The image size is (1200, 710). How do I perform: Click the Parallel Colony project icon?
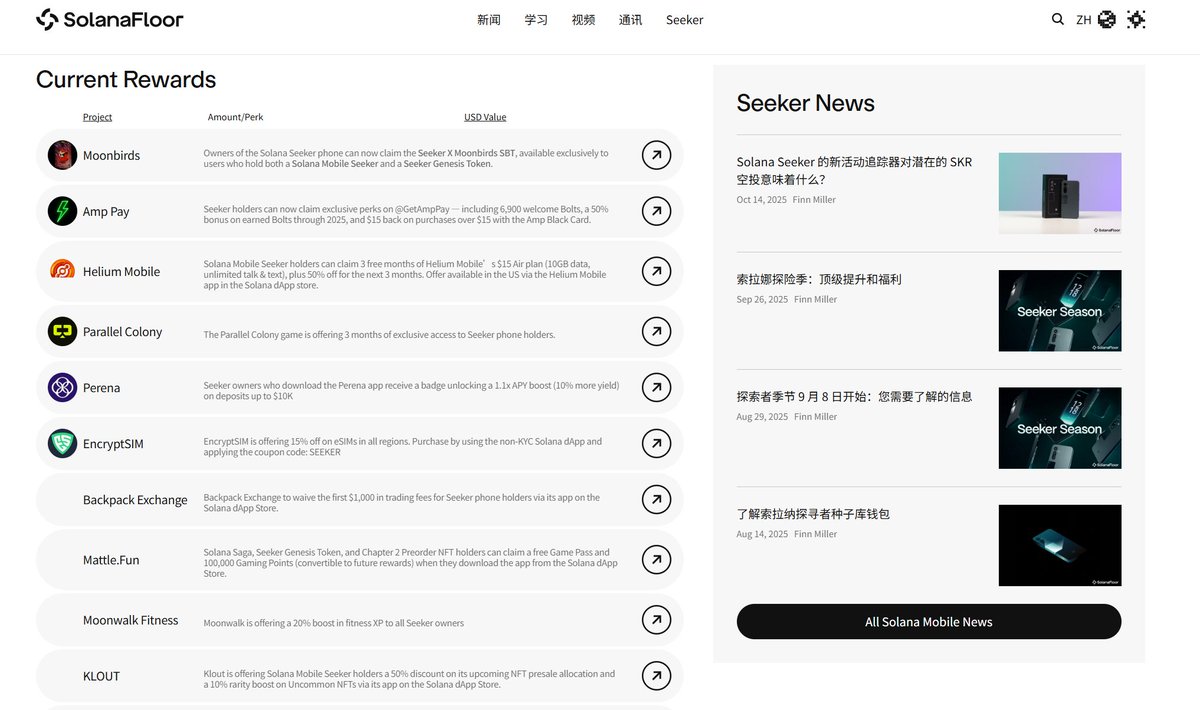coord(61,331)
